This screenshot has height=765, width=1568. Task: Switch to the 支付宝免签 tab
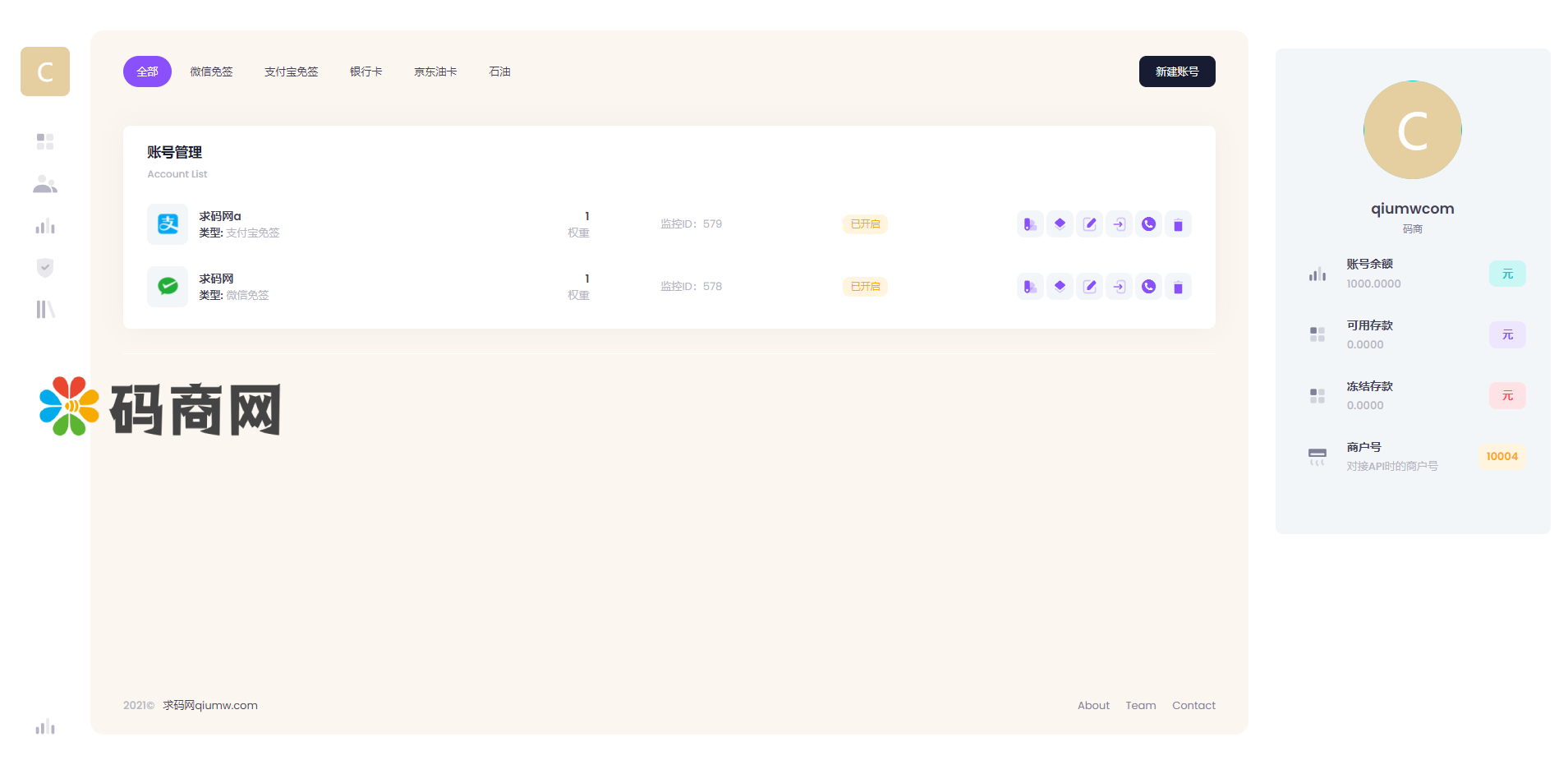291,71
